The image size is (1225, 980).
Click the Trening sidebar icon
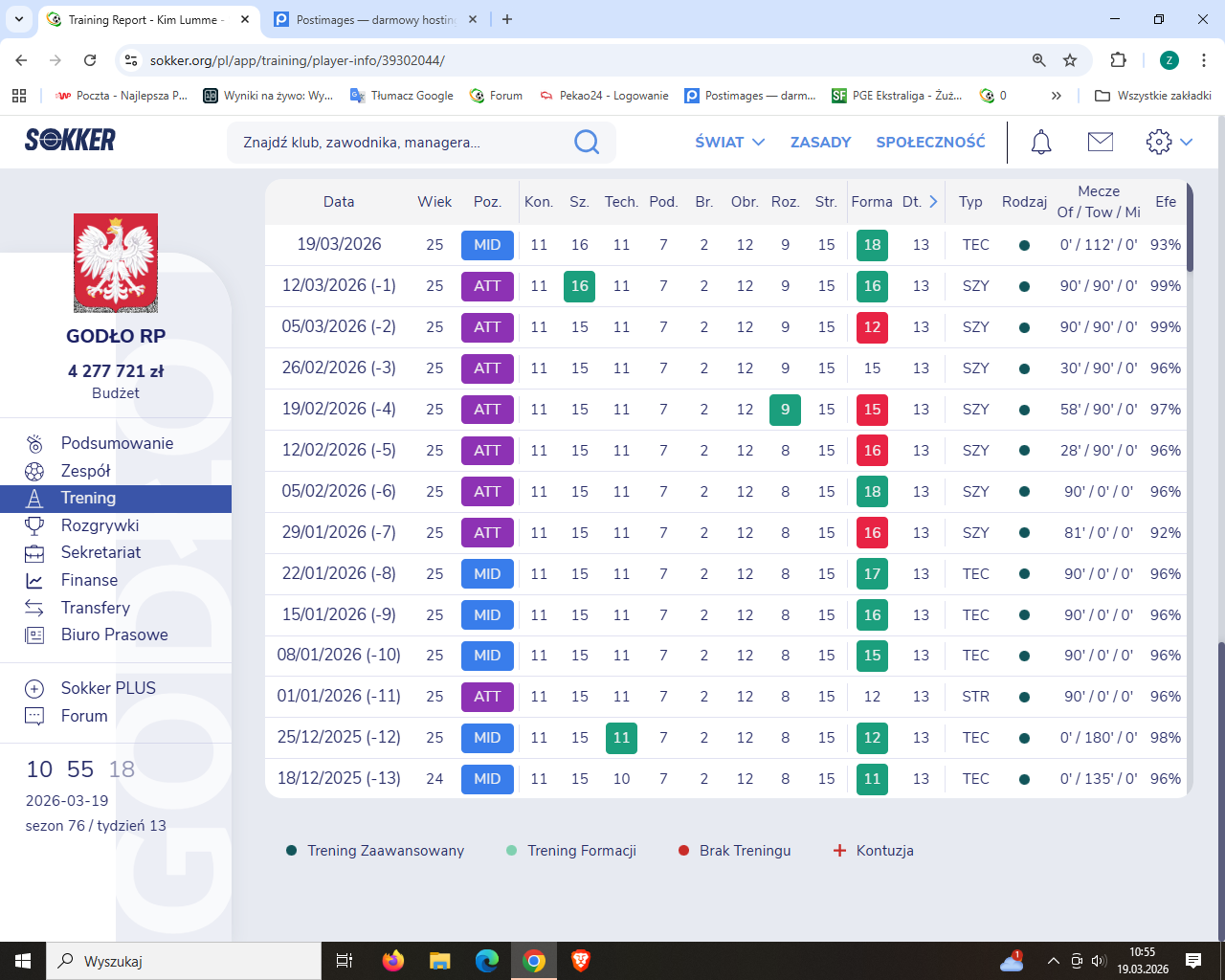pyautogui.click(x=34, y=499)
